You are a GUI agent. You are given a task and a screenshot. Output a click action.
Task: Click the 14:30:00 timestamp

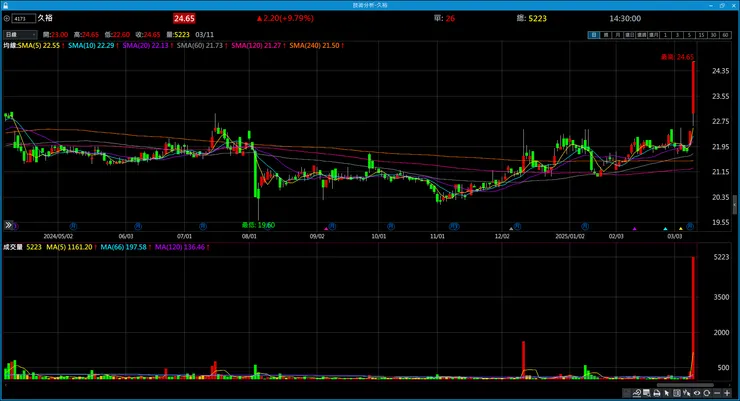click(625, 18)
